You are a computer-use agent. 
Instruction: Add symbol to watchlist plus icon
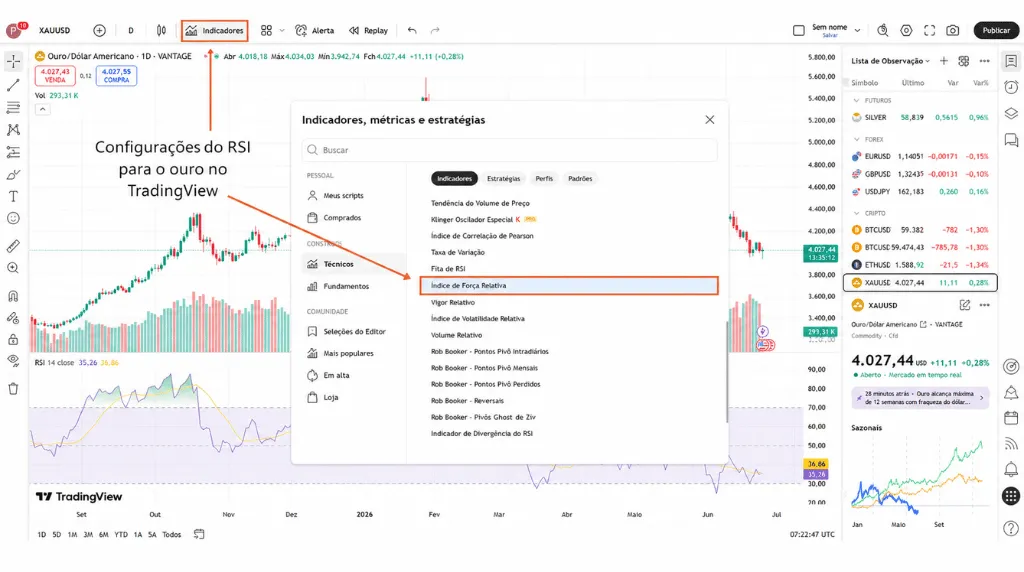944,61
